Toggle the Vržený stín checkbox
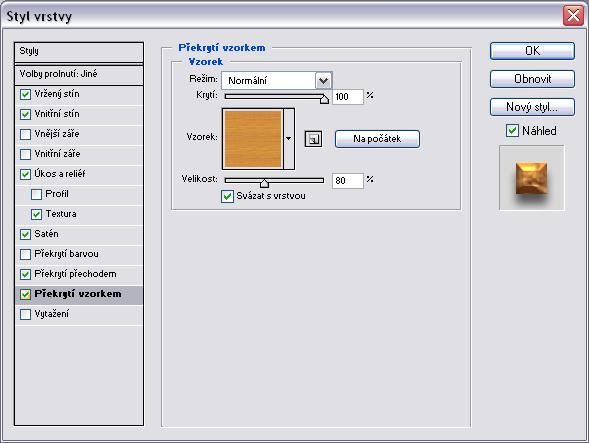This screenshot has height=443, width=589. [x=25, y=94]
